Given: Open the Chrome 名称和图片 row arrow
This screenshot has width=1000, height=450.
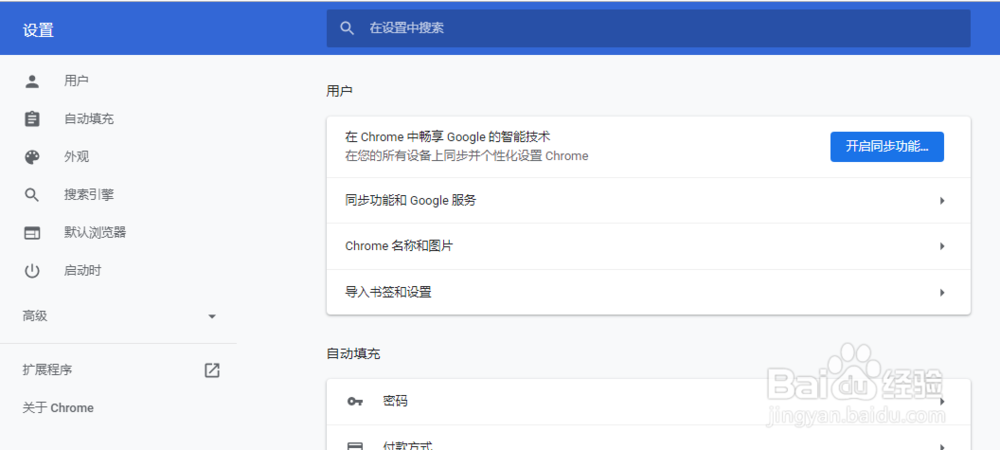Looking at the screenshot, I should click(942, 246).
